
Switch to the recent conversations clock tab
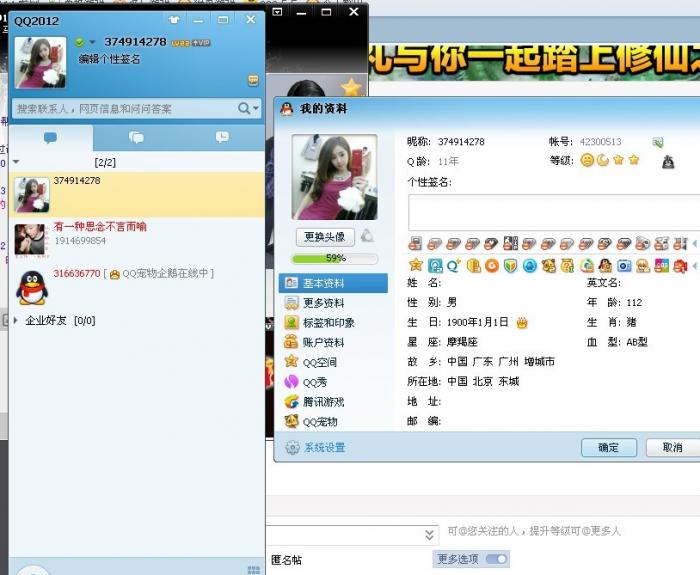click(222, 137)
